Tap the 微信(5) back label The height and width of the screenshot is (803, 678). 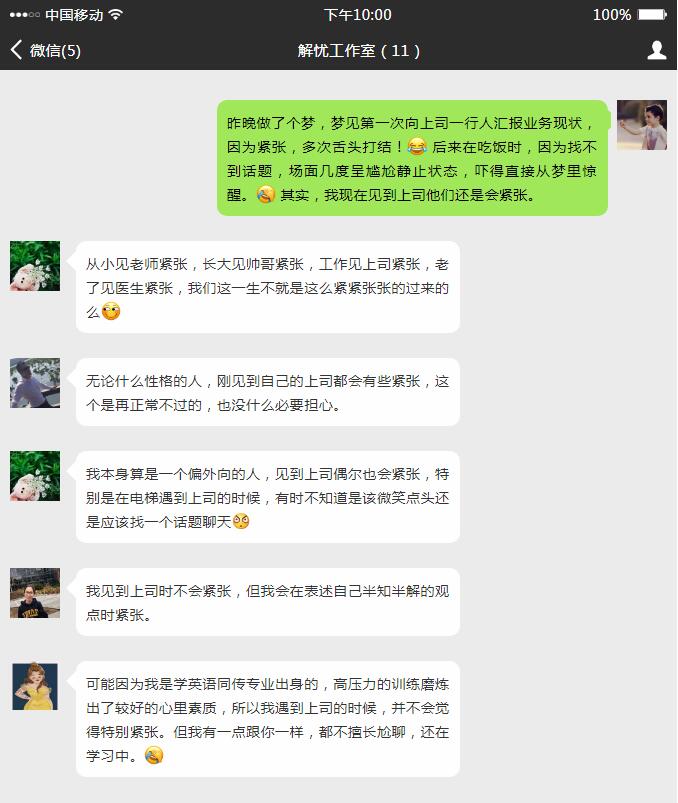(x=55, y=51)
